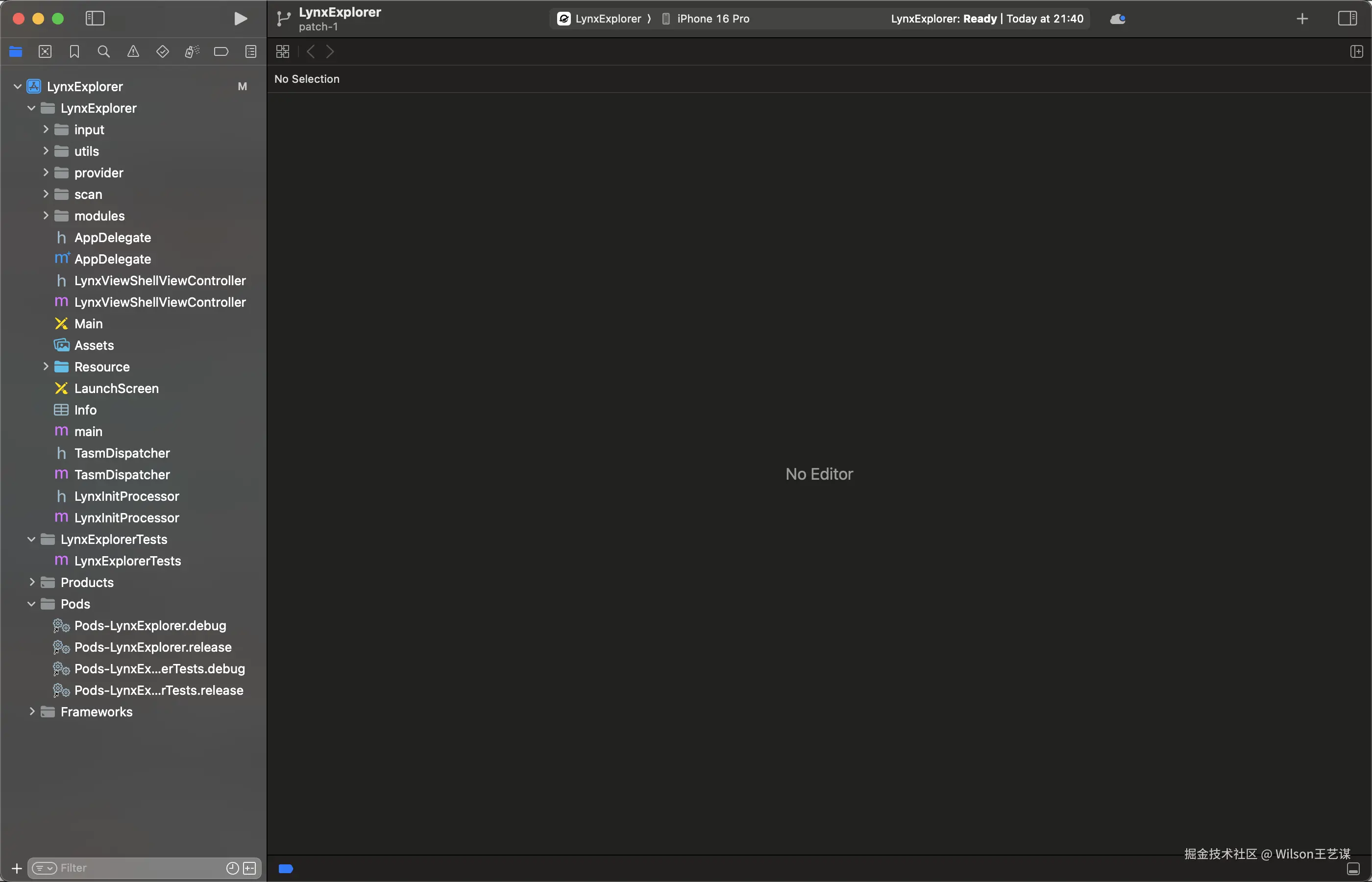Click the navigator Filter field

pyautogui.click(x=143, y=868)
